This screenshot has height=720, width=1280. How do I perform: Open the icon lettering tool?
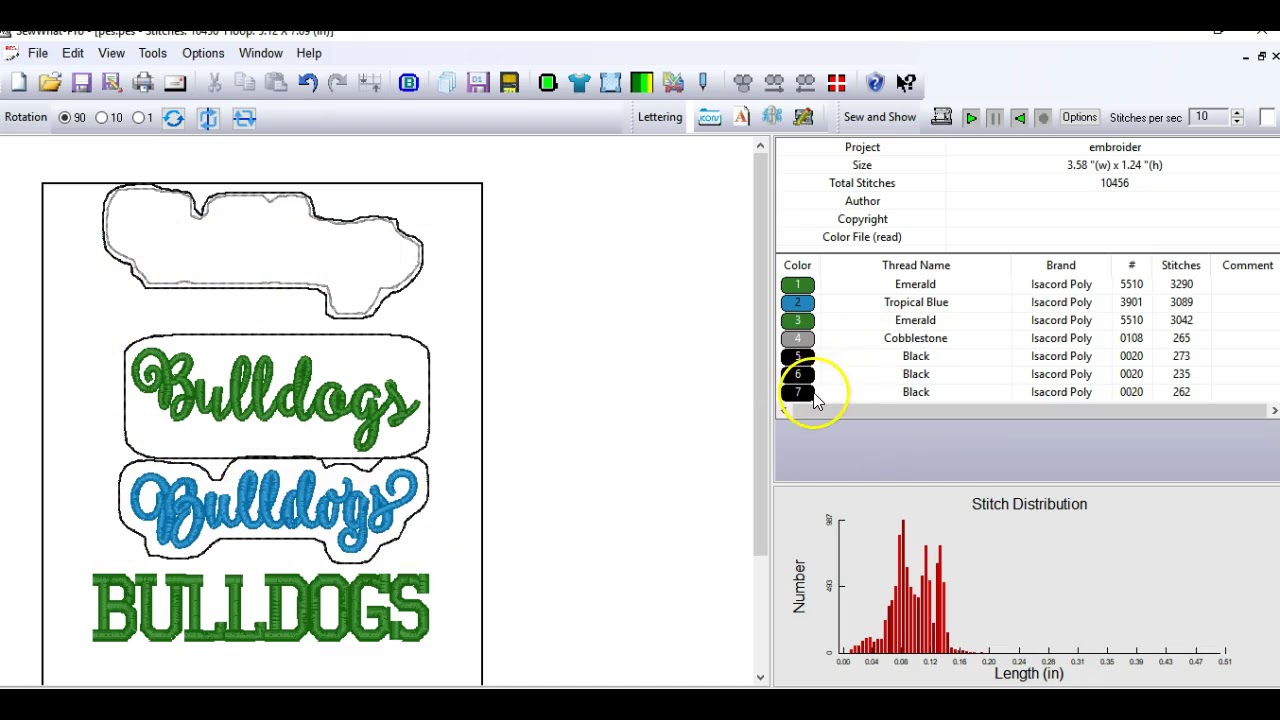point(709,118)
